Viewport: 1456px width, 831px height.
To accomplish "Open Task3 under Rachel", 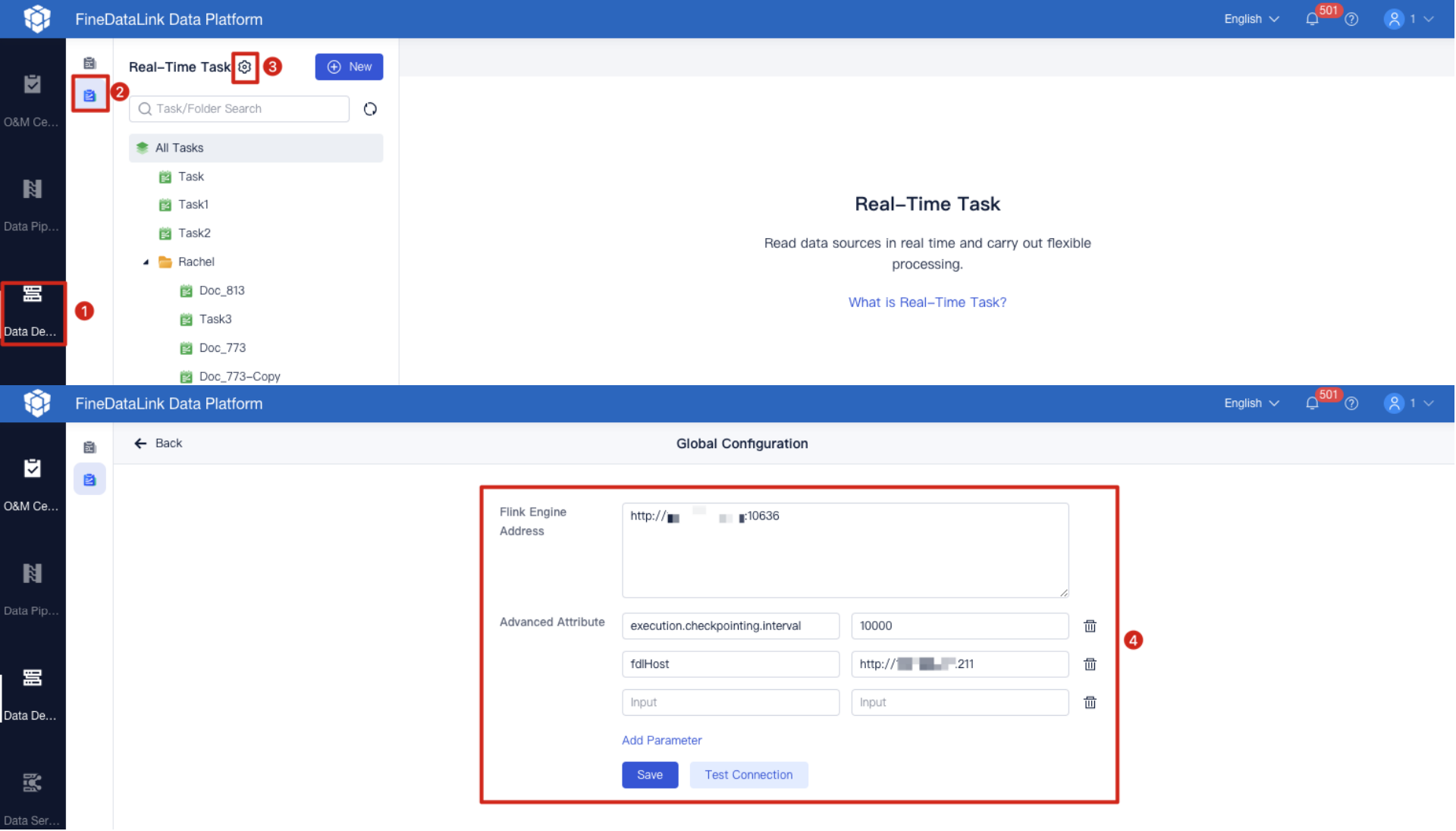I will point(215,320).
